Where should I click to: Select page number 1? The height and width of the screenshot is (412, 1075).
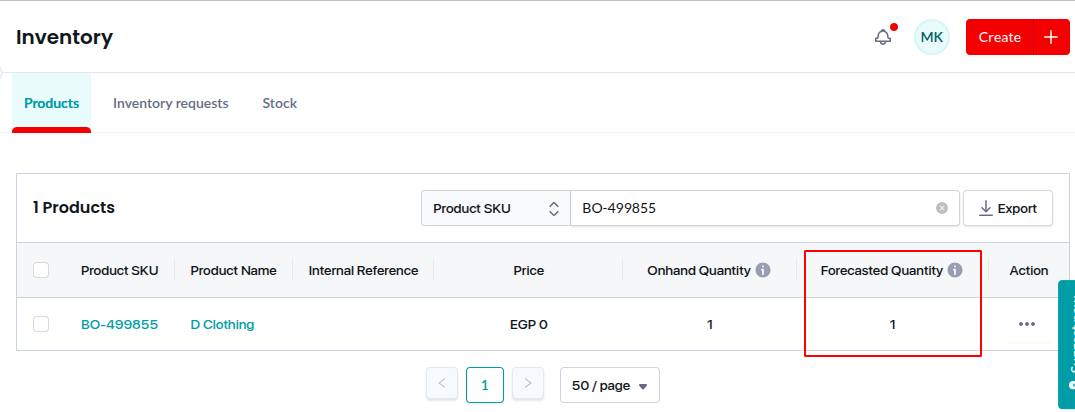coord(485,385)
